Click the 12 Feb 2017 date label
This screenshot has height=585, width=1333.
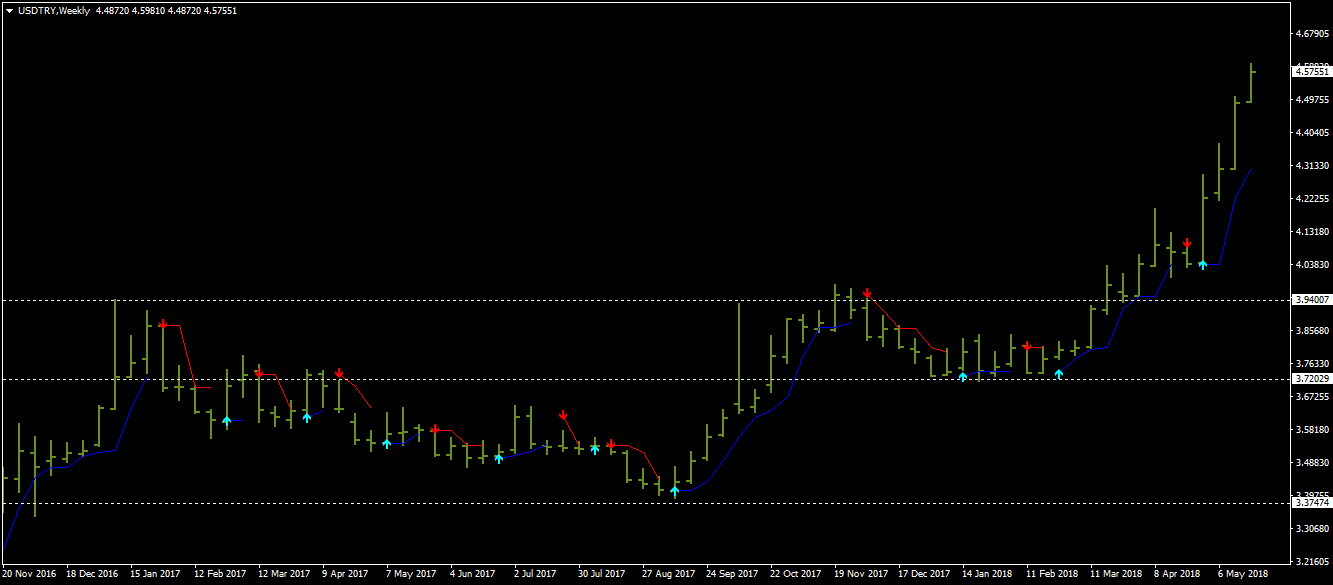pyautogui.click(x=222, y=575)
